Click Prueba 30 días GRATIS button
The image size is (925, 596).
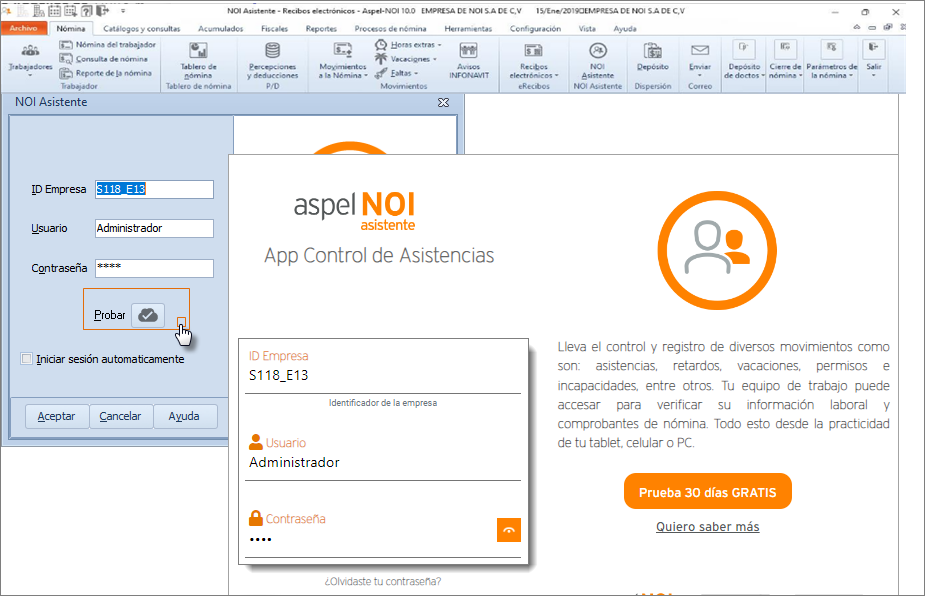pos(708,492)
